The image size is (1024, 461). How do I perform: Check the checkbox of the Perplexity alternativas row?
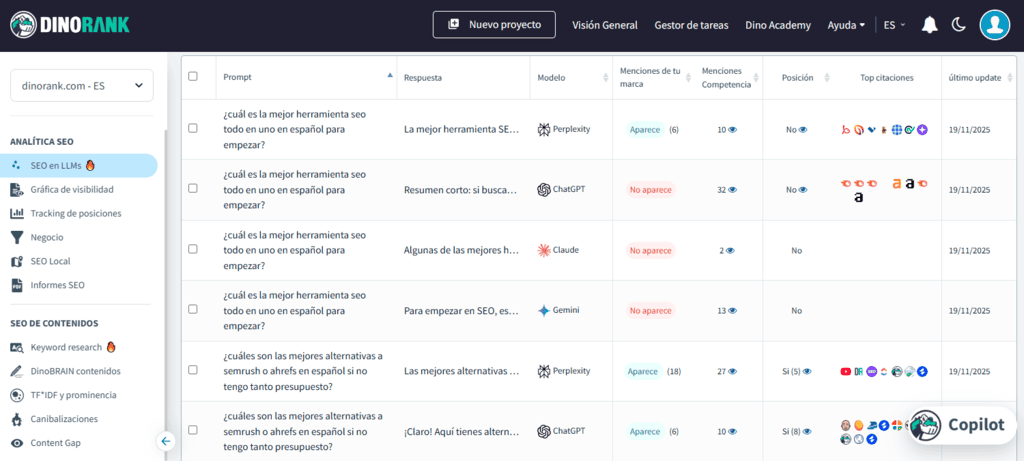coord(193,370)
